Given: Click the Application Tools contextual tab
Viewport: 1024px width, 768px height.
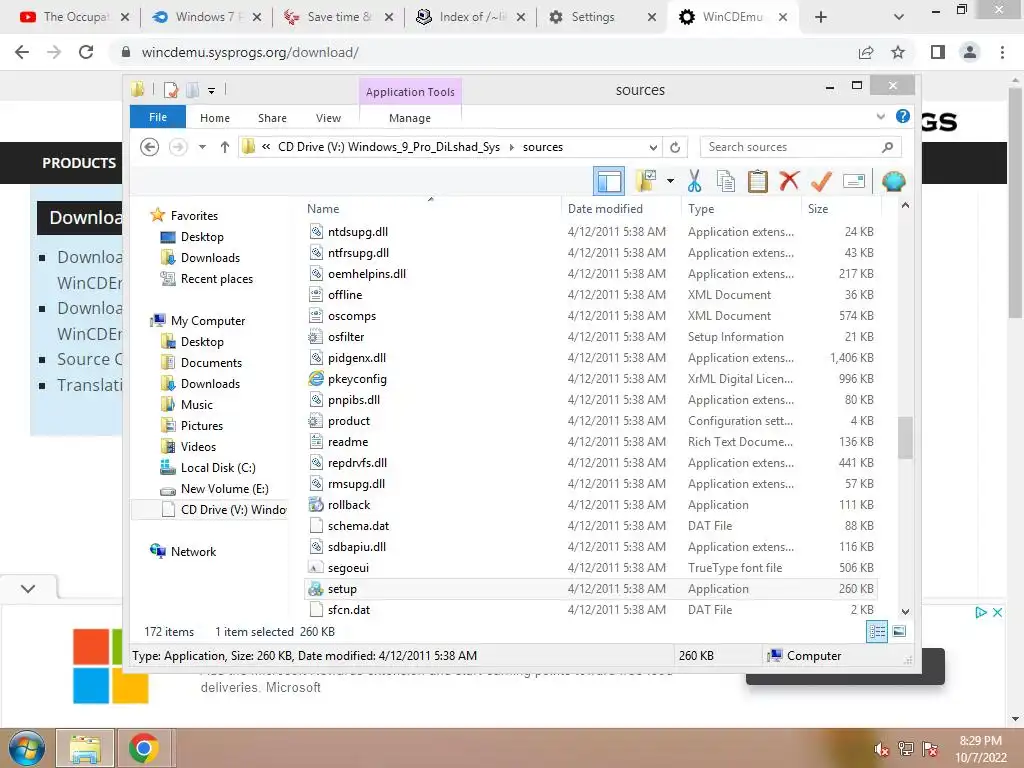Looking at the screenshot, I should tap(410, 92).
